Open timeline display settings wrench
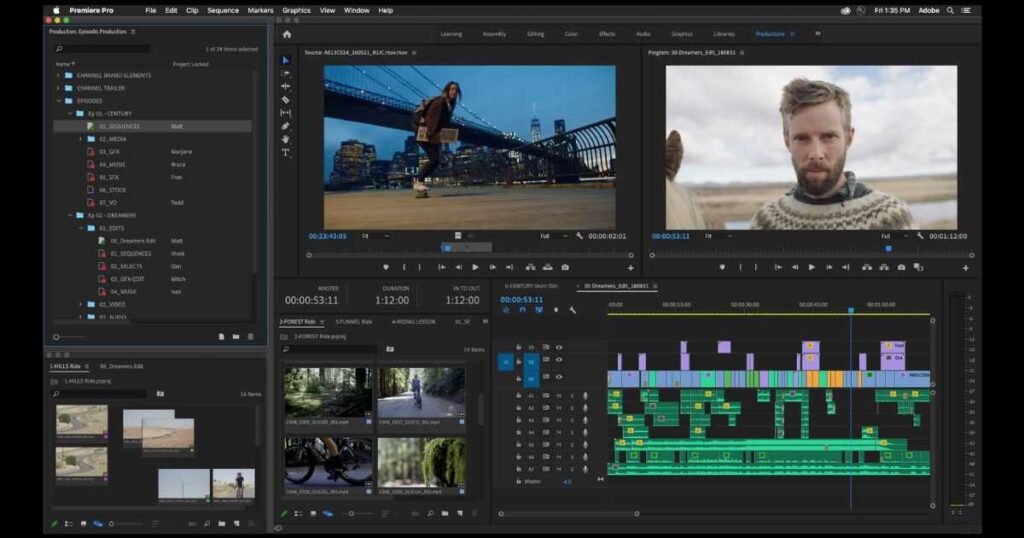Image resolution: width=1024 pixels, height=538 pixels. click(x=572, y=310)
